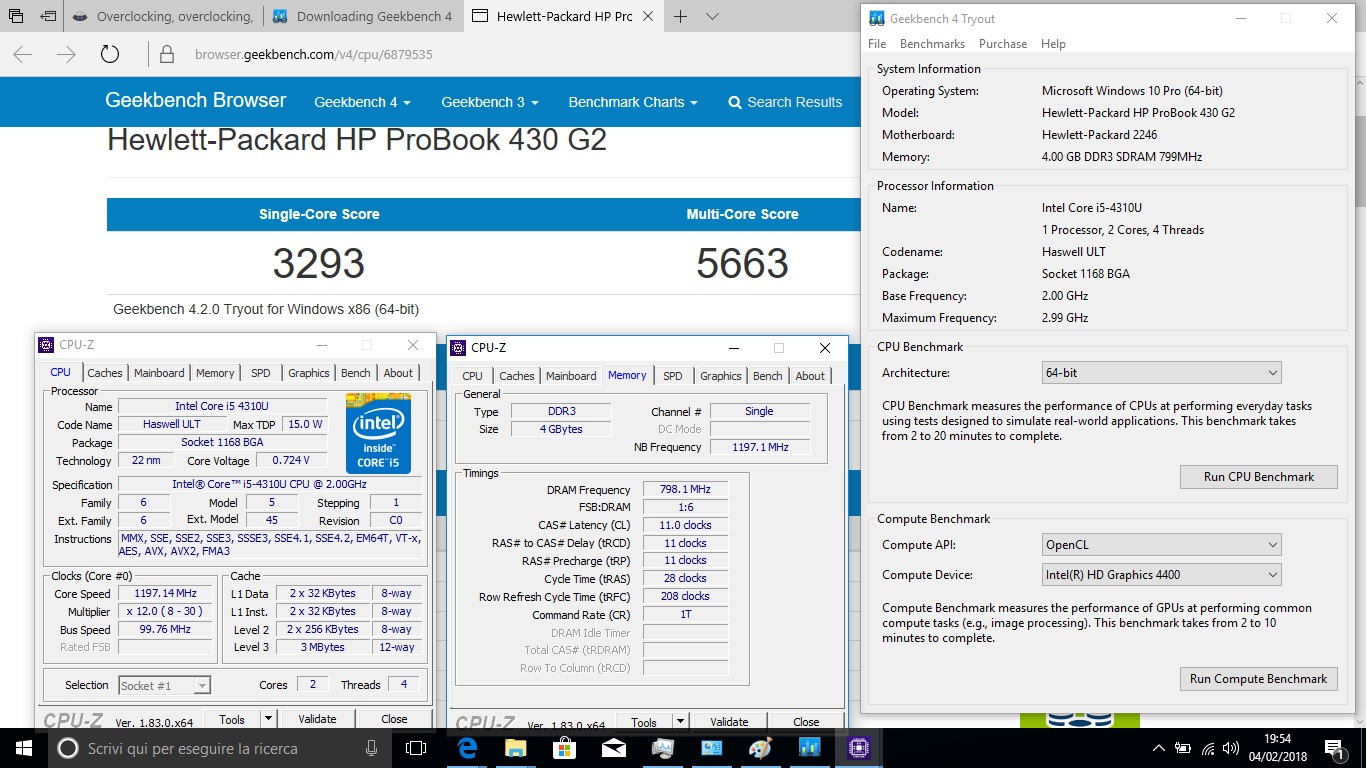
Task: Click the Cortana search box
Action: [220, 748]
